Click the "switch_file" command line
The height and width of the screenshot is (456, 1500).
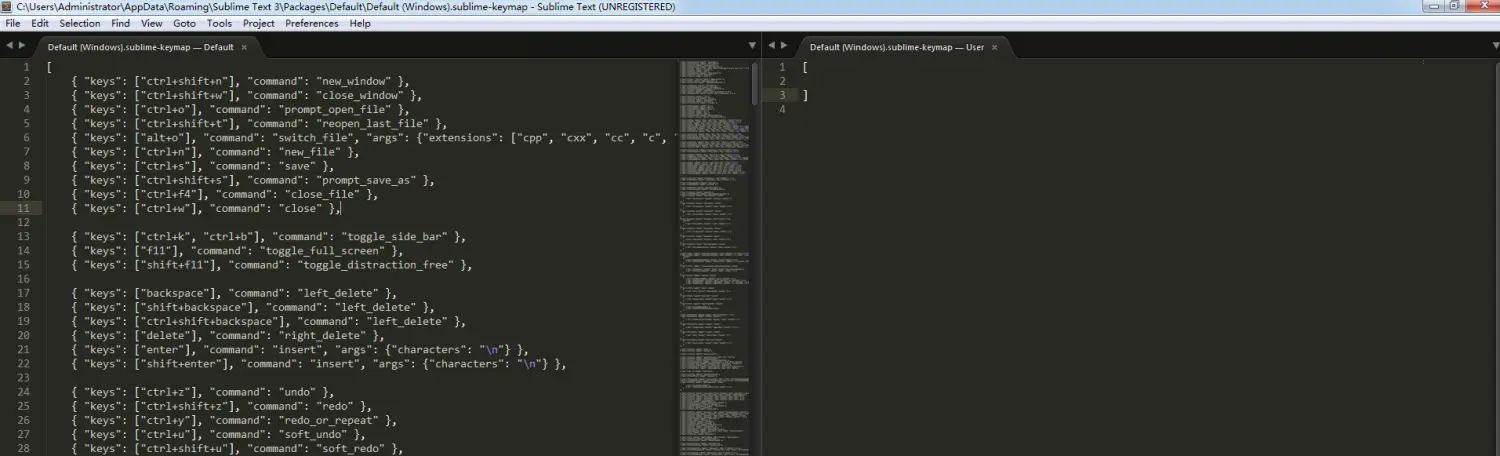(375, 138)
